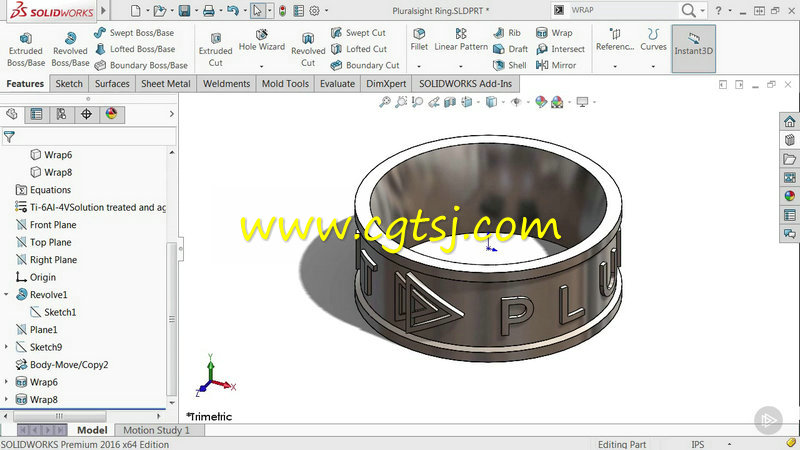Screen dimensions: 800x450
Task: Switch to the Weldments tab
Action: click(x=227, y=84)
